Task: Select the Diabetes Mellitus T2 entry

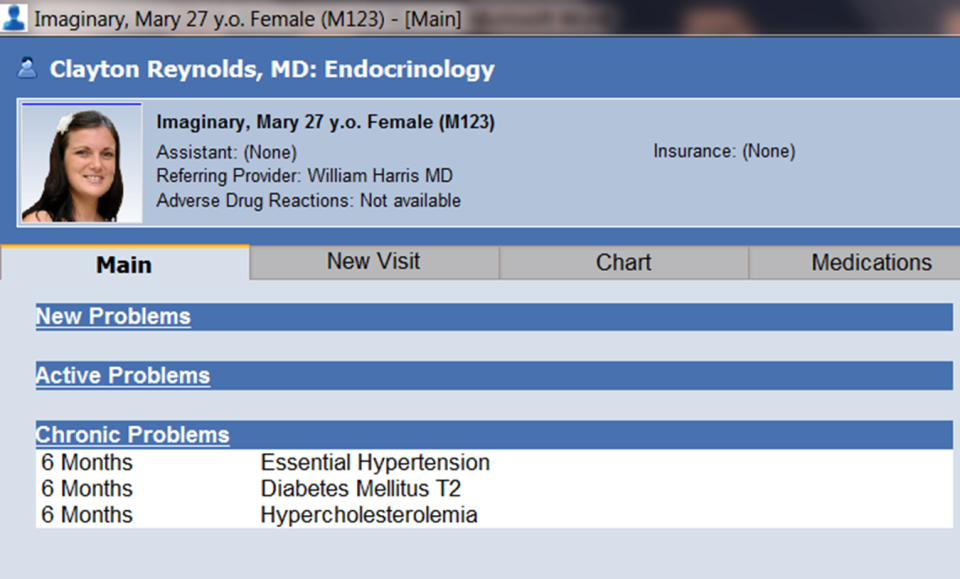Action: point(360,489)
